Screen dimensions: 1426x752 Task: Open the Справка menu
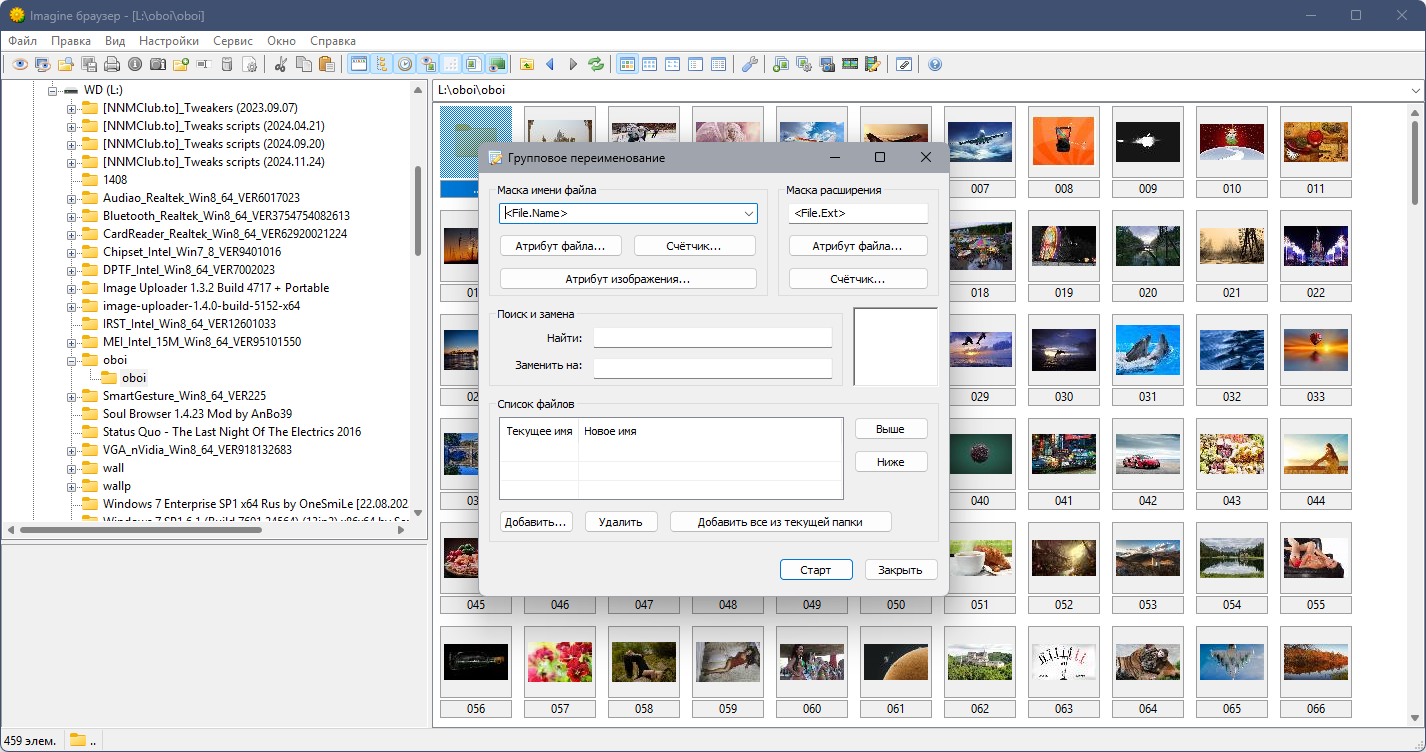pos(333,41)
